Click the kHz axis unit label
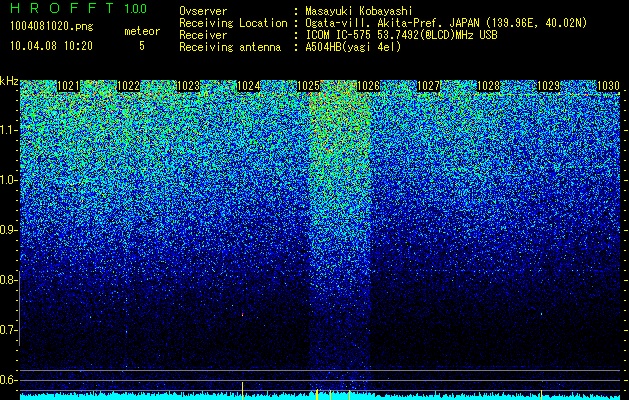Screen dimensions: 629x400 click(x=9, y=81)
